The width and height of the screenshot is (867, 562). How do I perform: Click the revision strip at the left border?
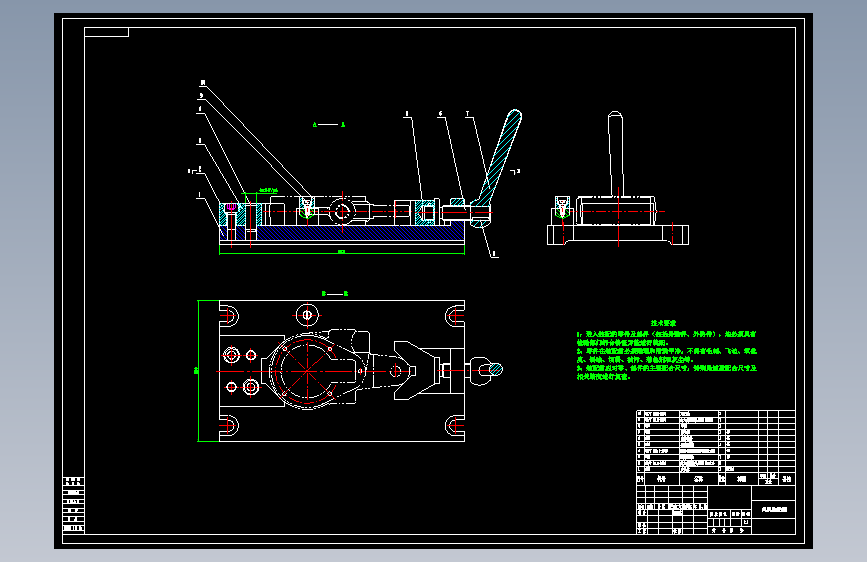(x=74, y=504)
